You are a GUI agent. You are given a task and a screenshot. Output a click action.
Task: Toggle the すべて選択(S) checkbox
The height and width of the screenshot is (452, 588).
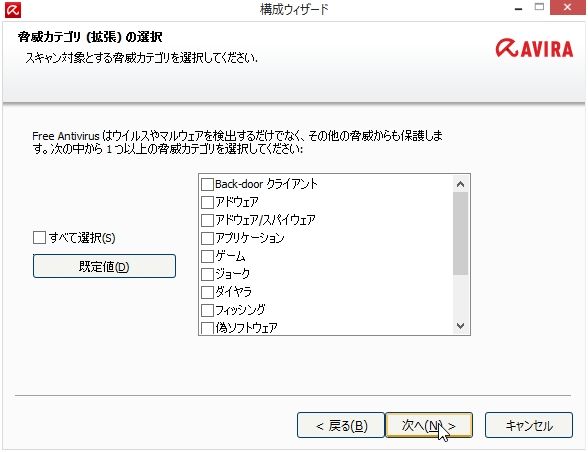click(39, 237)
